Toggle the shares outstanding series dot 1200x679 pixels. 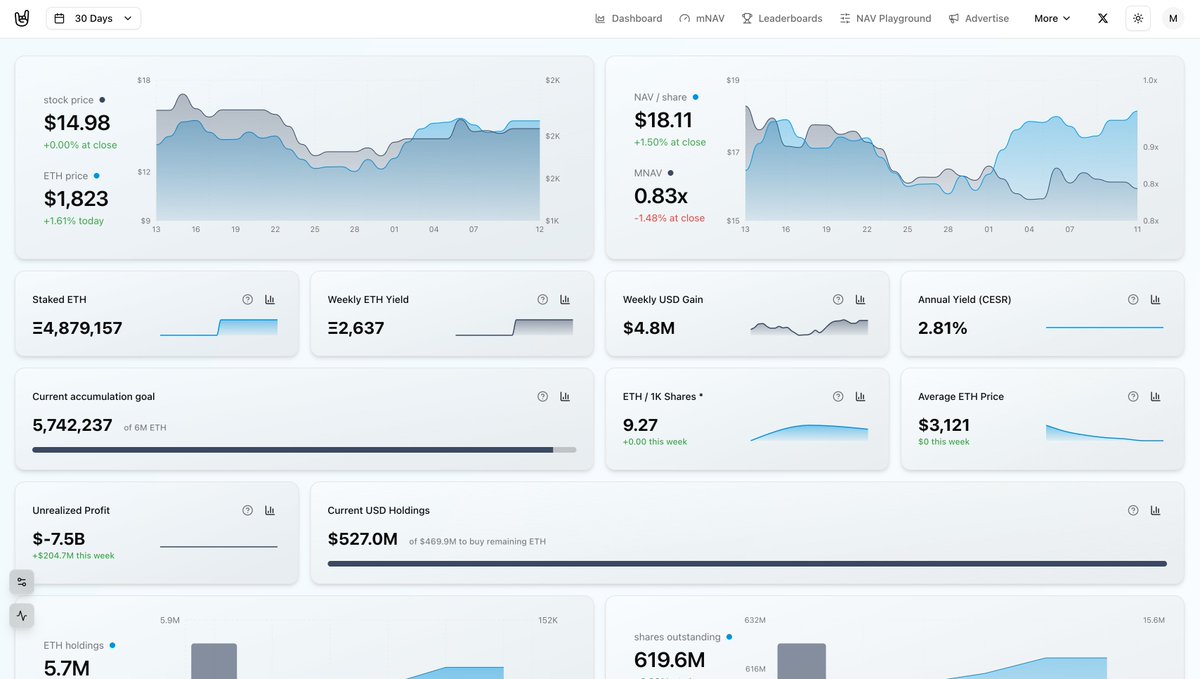(x=729, y=637)
